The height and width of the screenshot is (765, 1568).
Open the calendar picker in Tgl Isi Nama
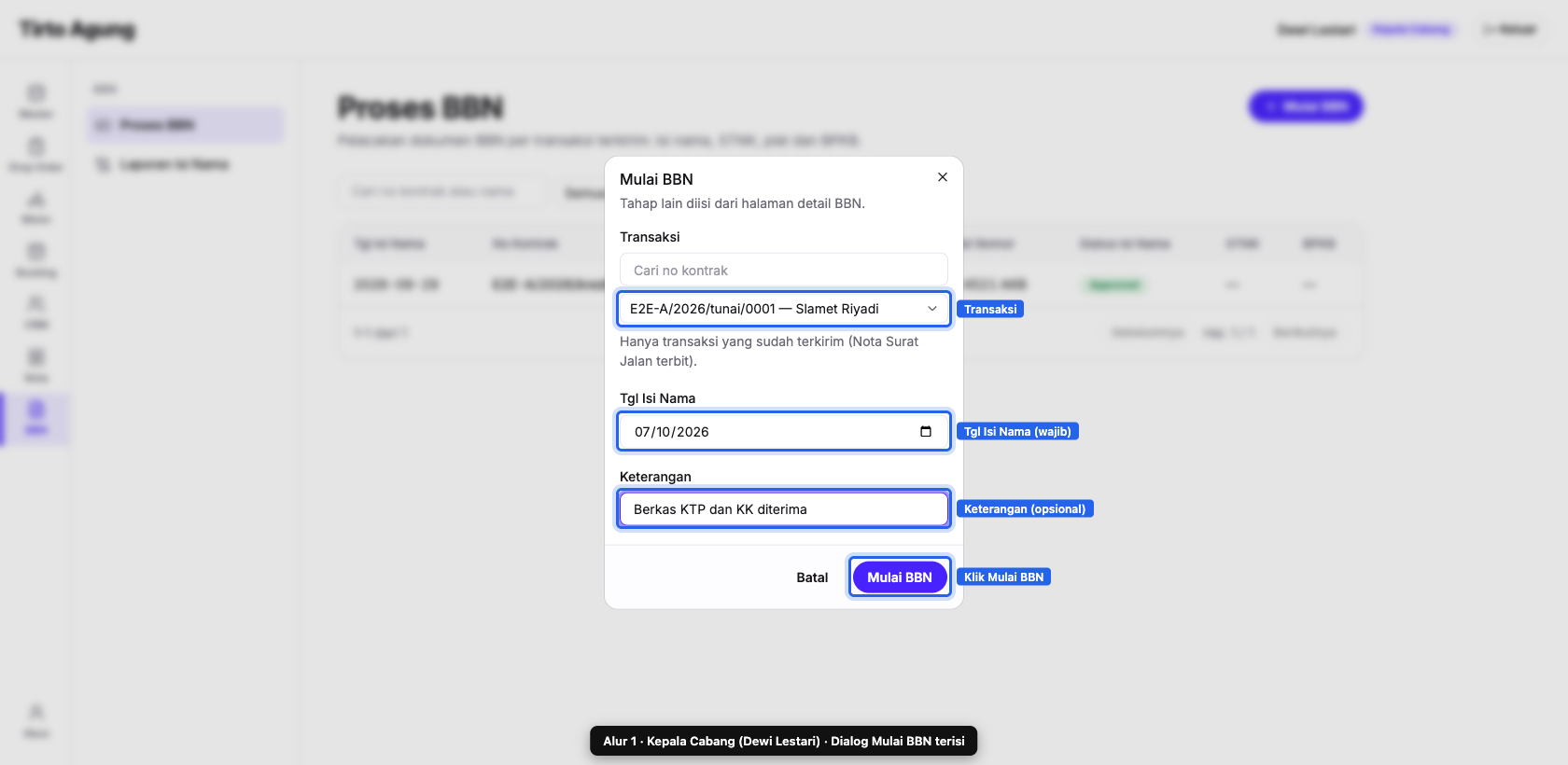coord(926,431)
